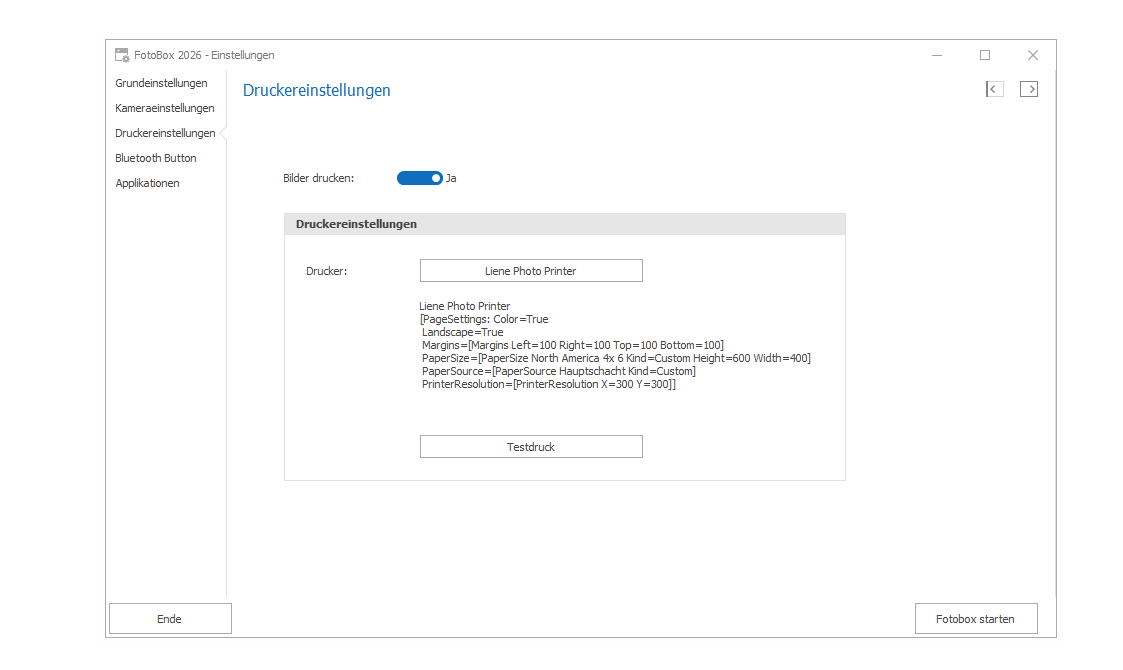Close the FotoBox settings window
The height and width of the screenshot is (670, 1123).
pyautogui.click(x=1033, y=55)
